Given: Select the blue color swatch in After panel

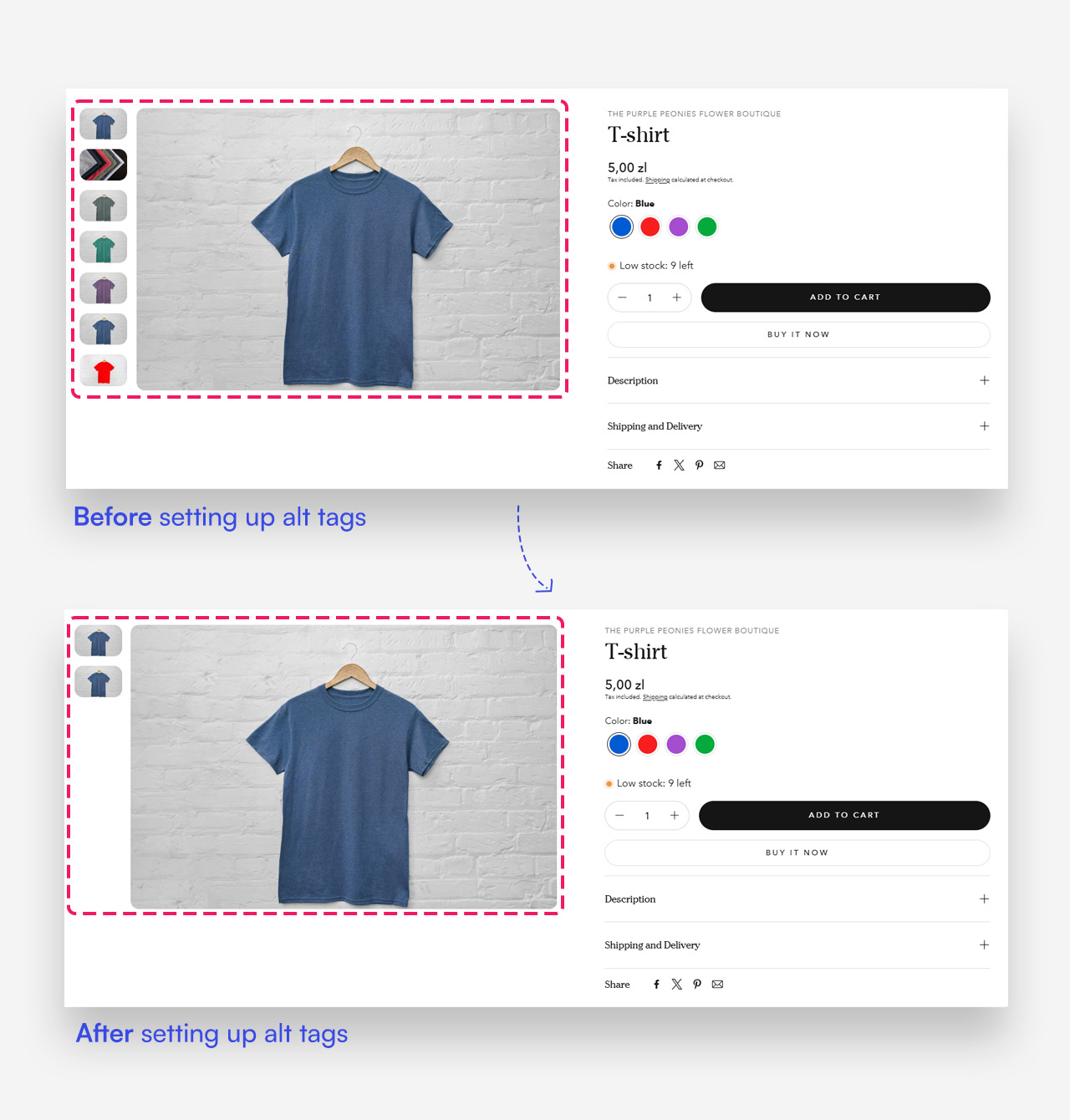Looking at the screenshot, I should (619, 744).
